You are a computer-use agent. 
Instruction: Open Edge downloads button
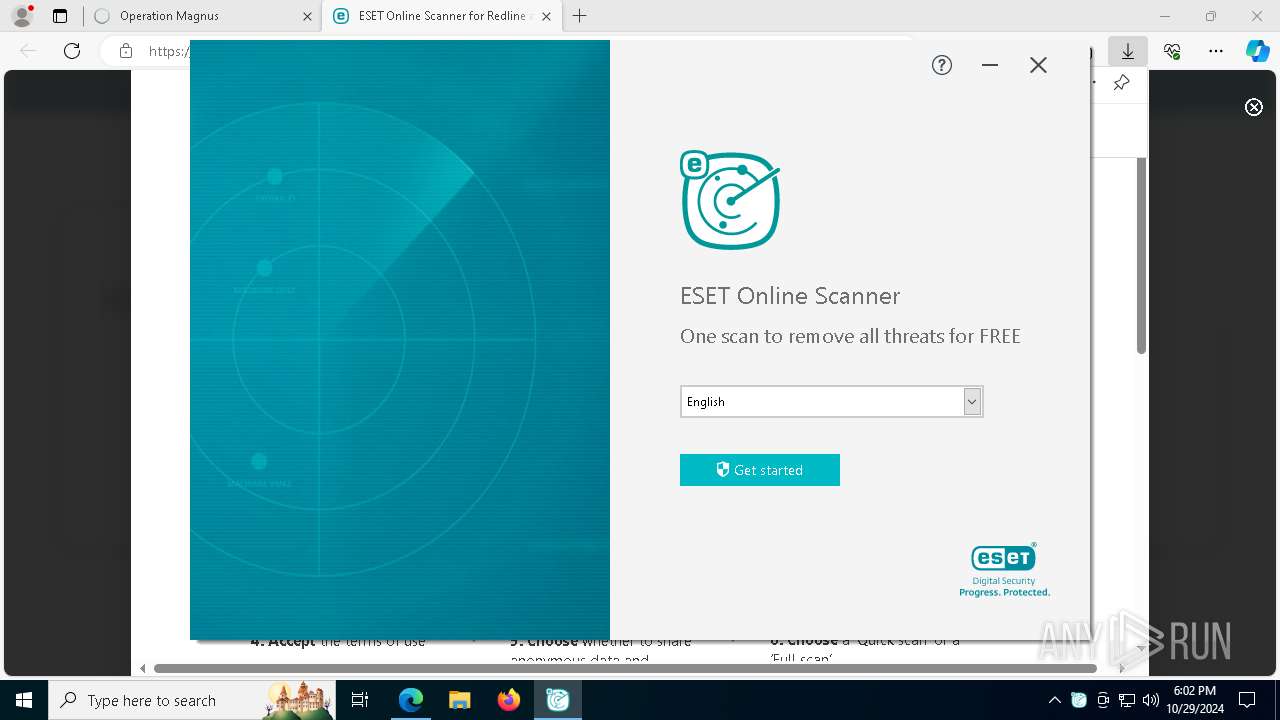pos(1128,51)
